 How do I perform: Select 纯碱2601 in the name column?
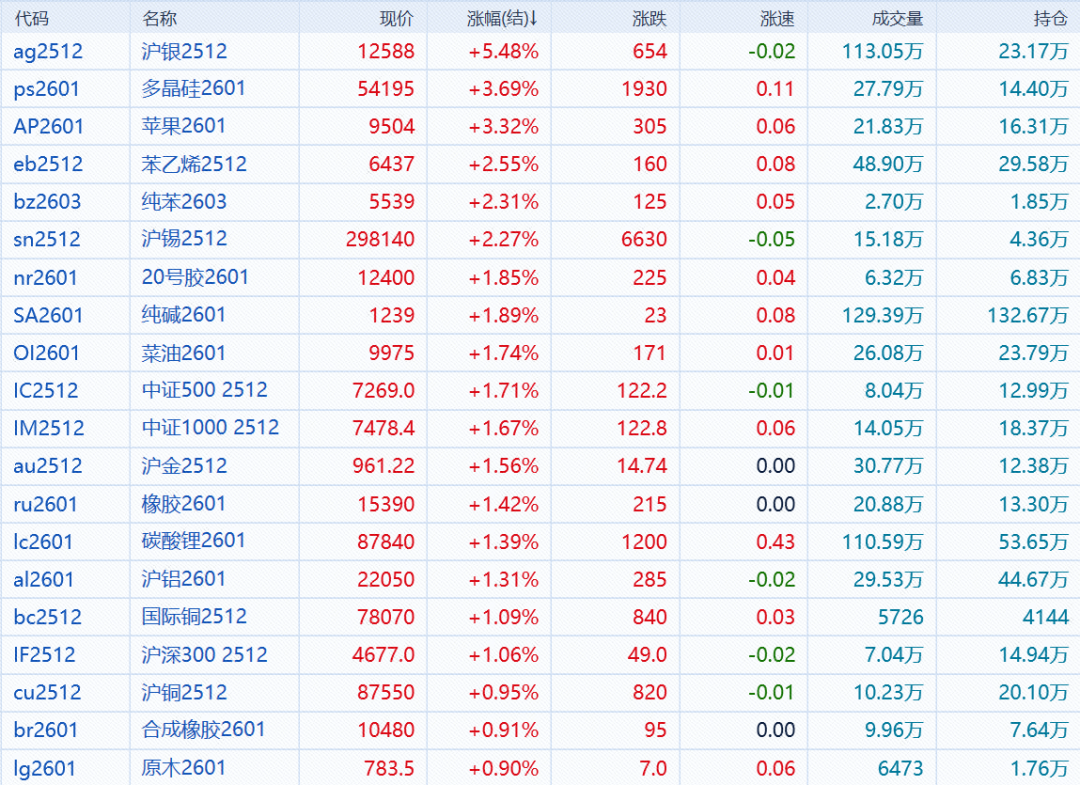point(184,315)
